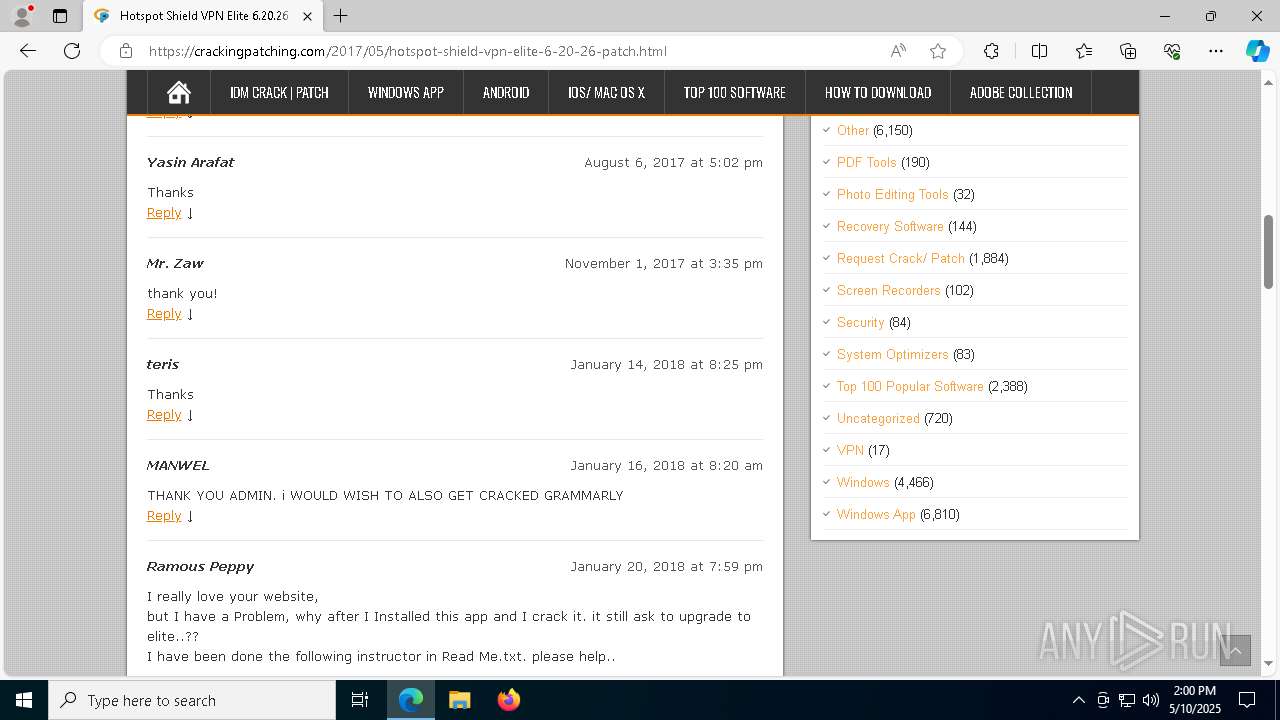Viewport: 1280px width, 720px height.
Task: Launch Firefox from taskbar
Action: click(508, 700)
